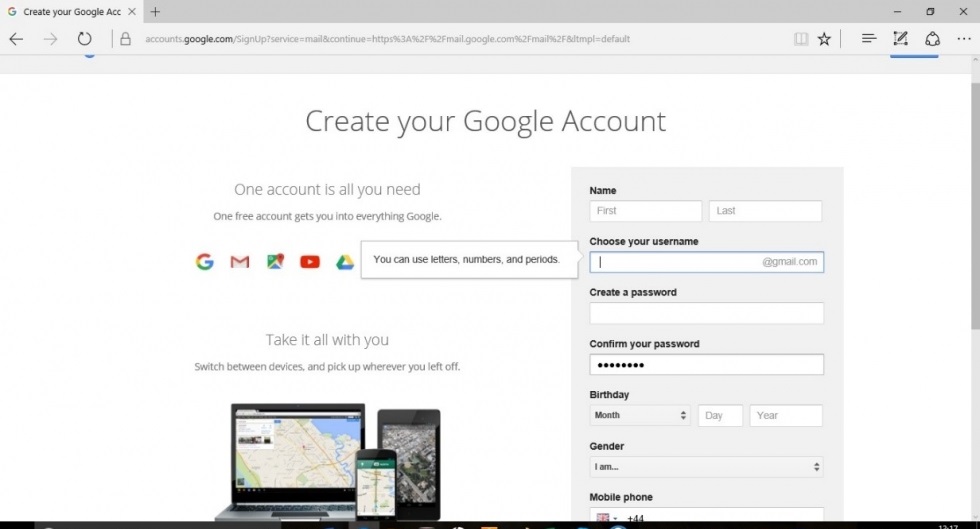Click the blue button at top right of page

tap(914, 56)
